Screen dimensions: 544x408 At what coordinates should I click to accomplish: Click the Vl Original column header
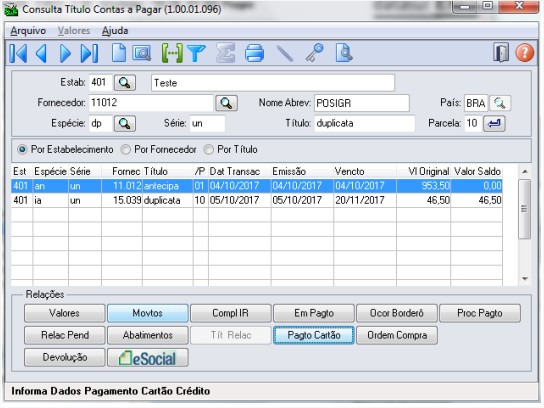point(424,171)
